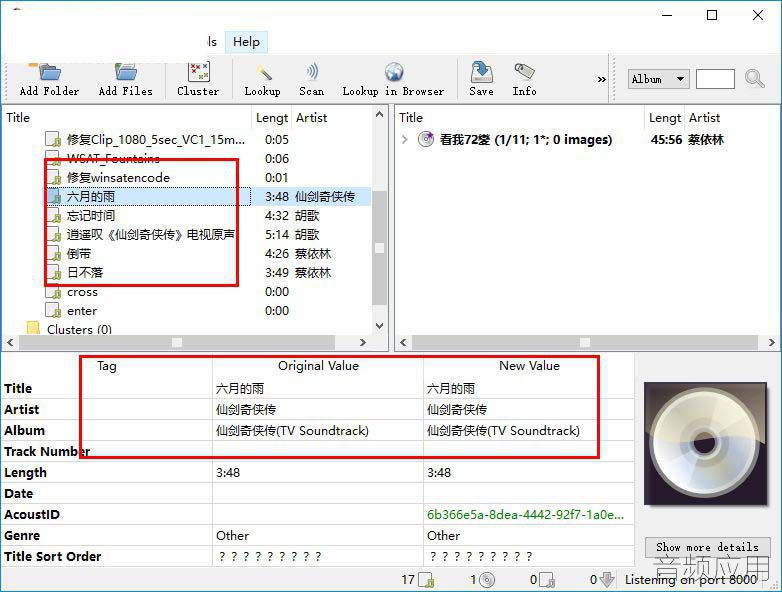Viewport: 782px width, 592px height.
Task: Open Lookup in Browser
Action: click(x=393, y=79)
